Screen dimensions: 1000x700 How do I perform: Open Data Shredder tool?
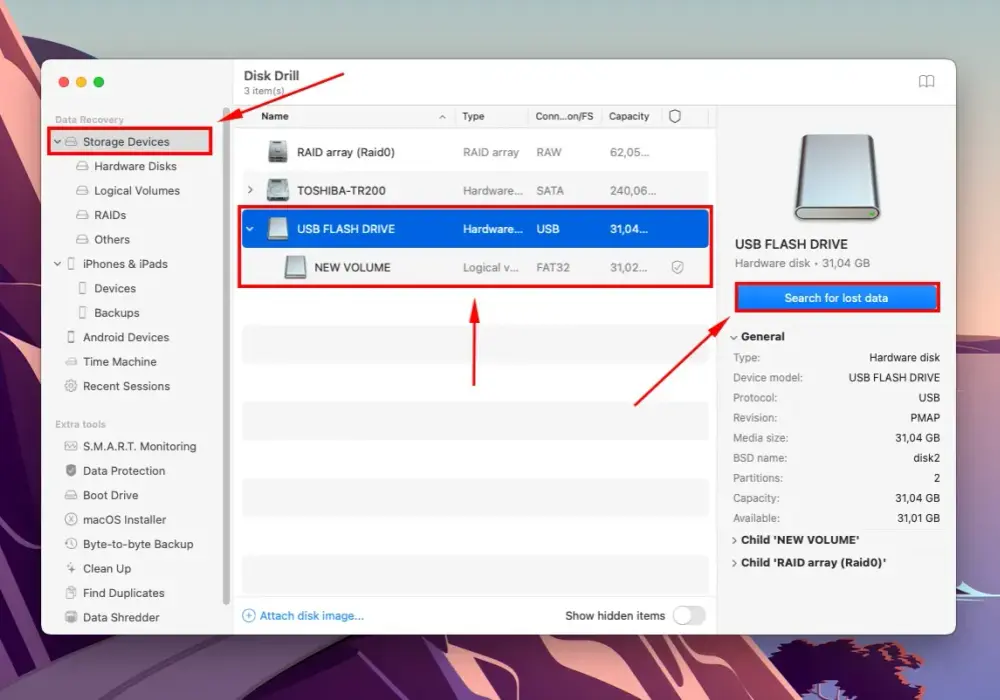click(x=121, y=617)
